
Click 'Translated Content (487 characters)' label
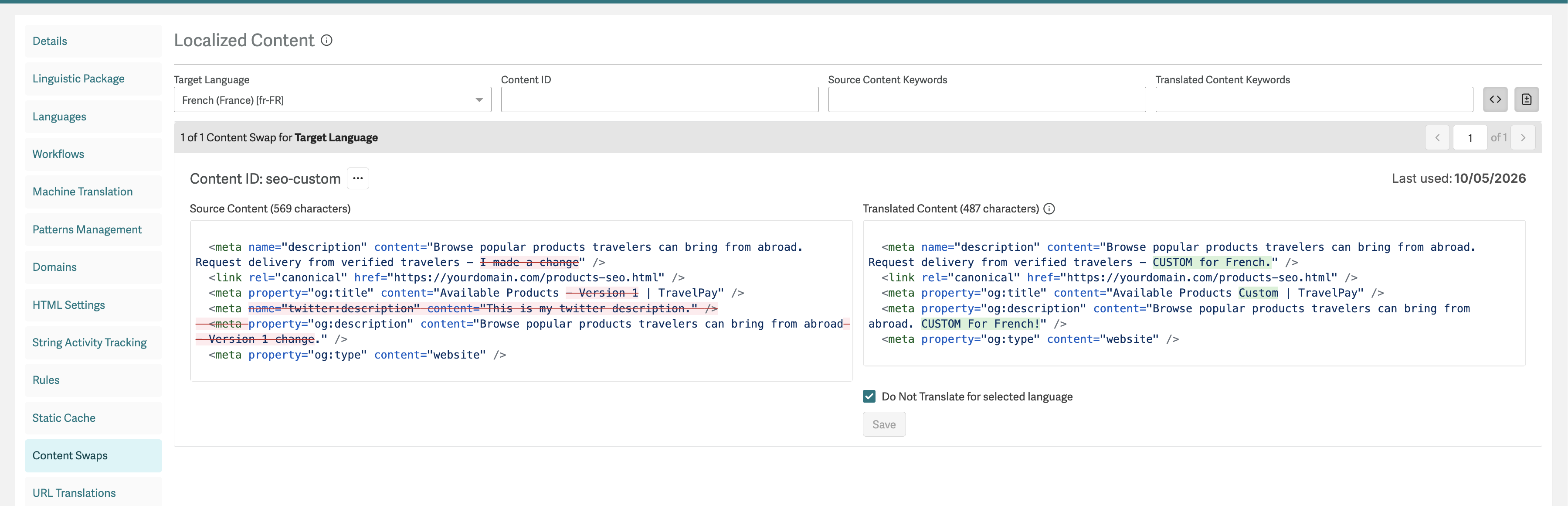(950, 209)
